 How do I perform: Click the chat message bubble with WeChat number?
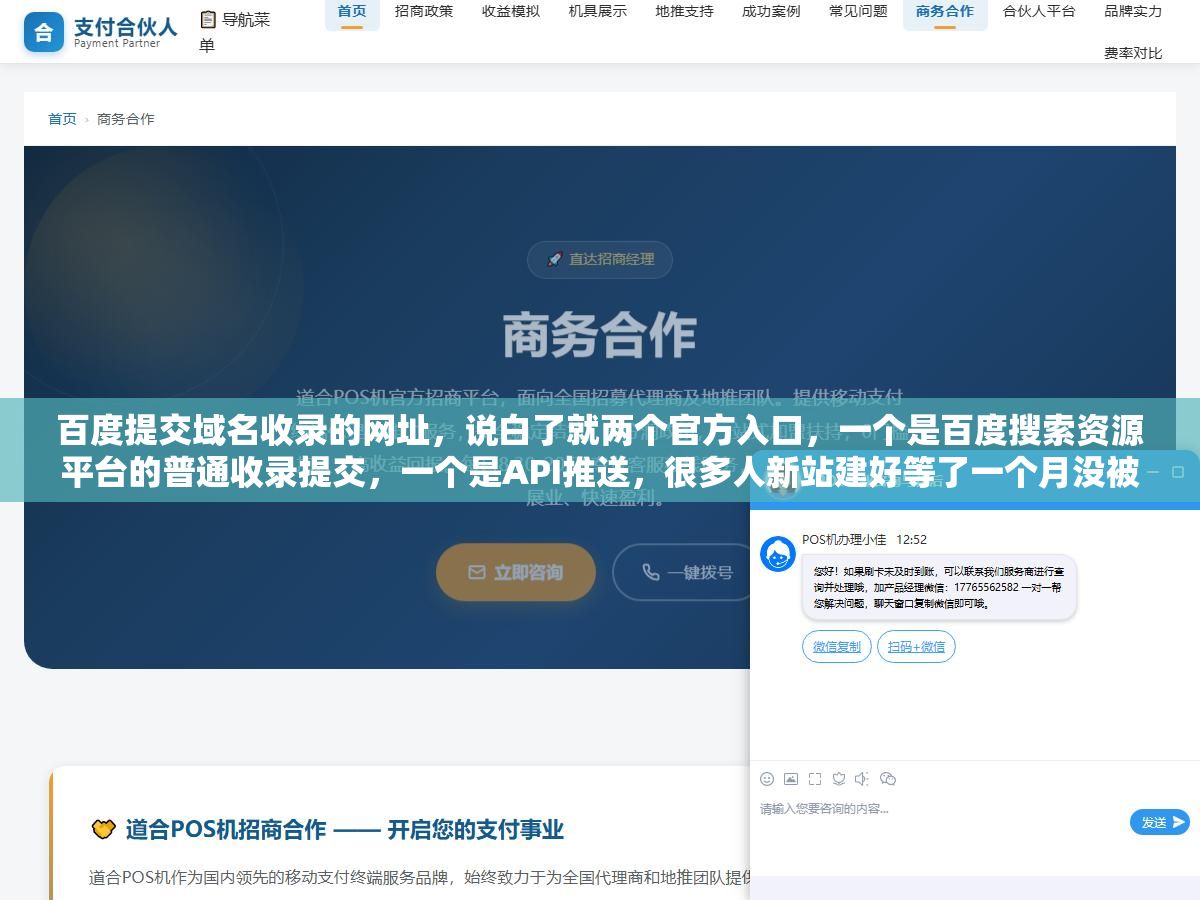coord(939,588)
